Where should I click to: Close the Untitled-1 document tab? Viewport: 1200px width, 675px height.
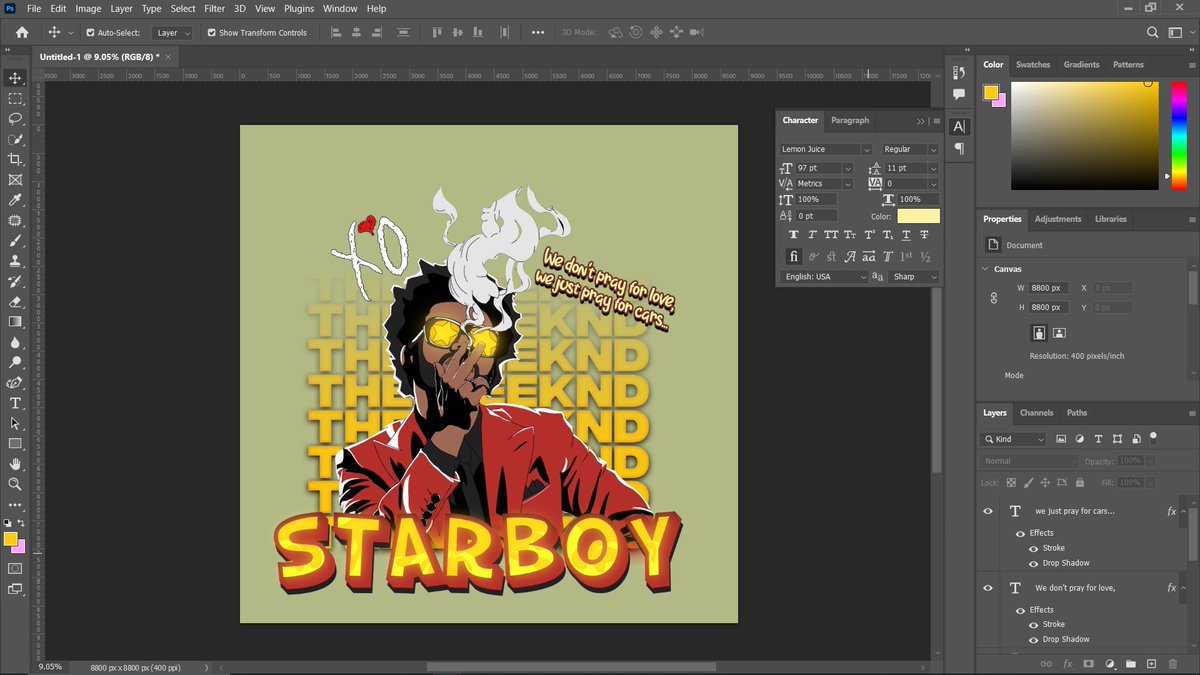167,57
